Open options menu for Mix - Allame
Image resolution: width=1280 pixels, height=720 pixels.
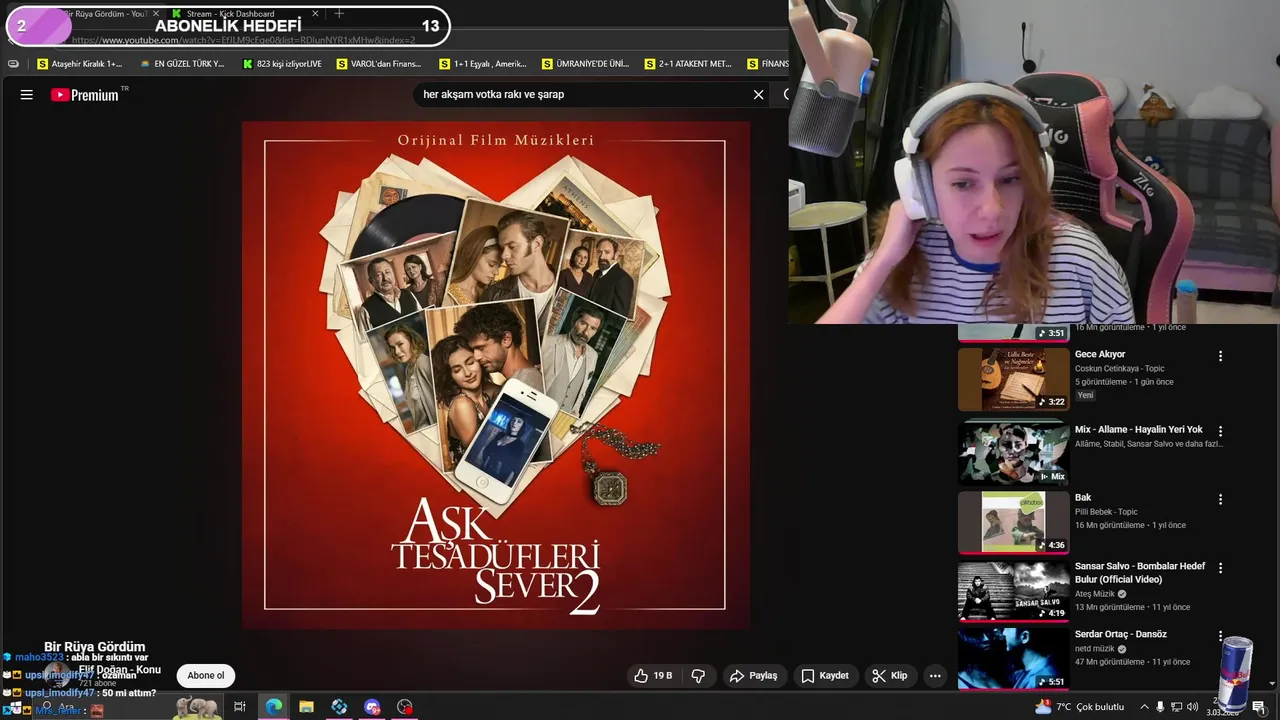1220,431
